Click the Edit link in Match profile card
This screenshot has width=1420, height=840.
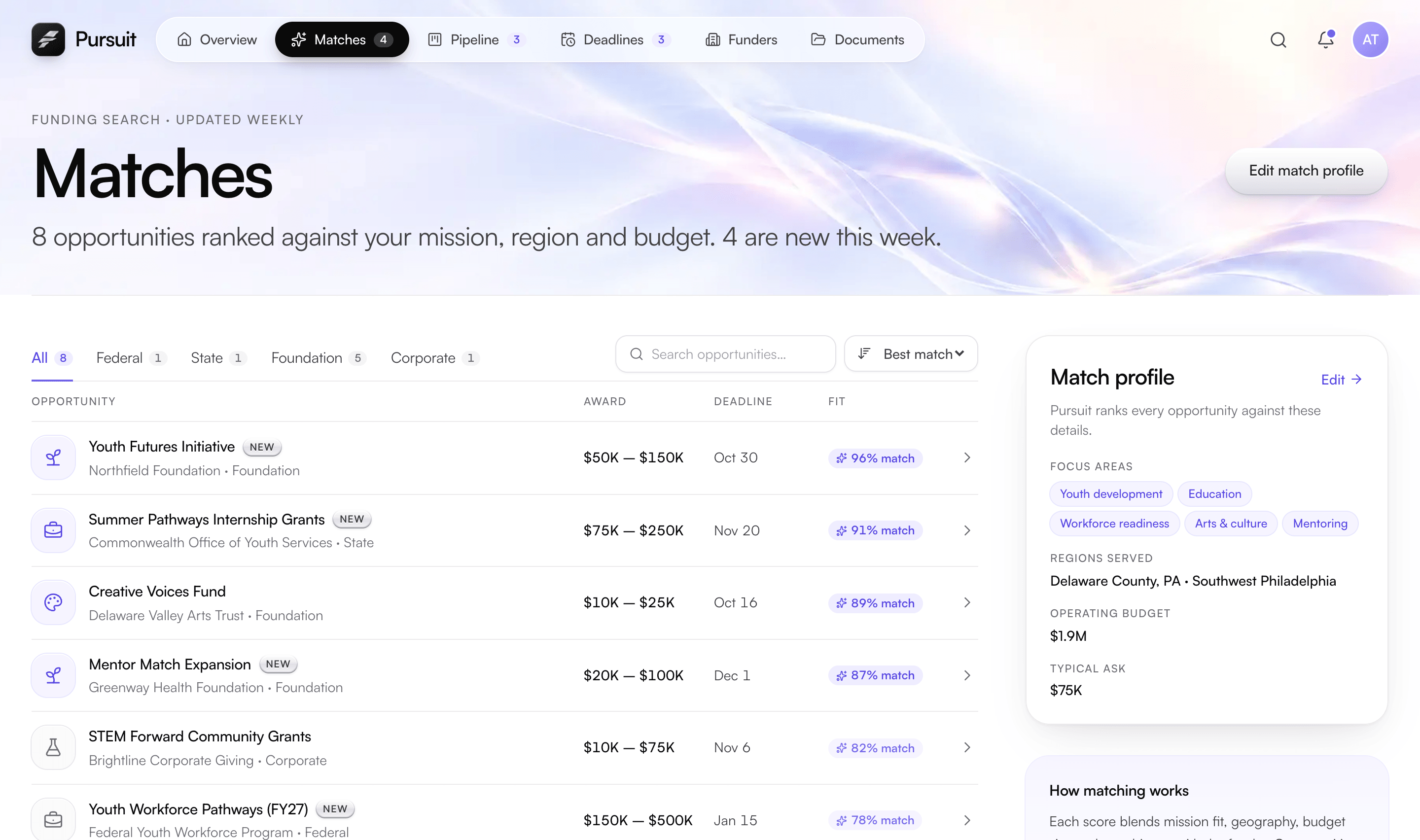point(1341,380)
